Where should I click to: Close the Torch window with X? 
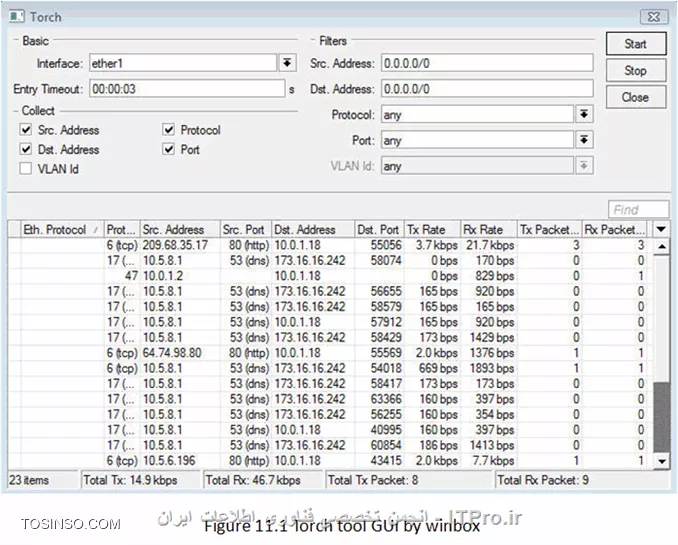(x=654, y=17)
